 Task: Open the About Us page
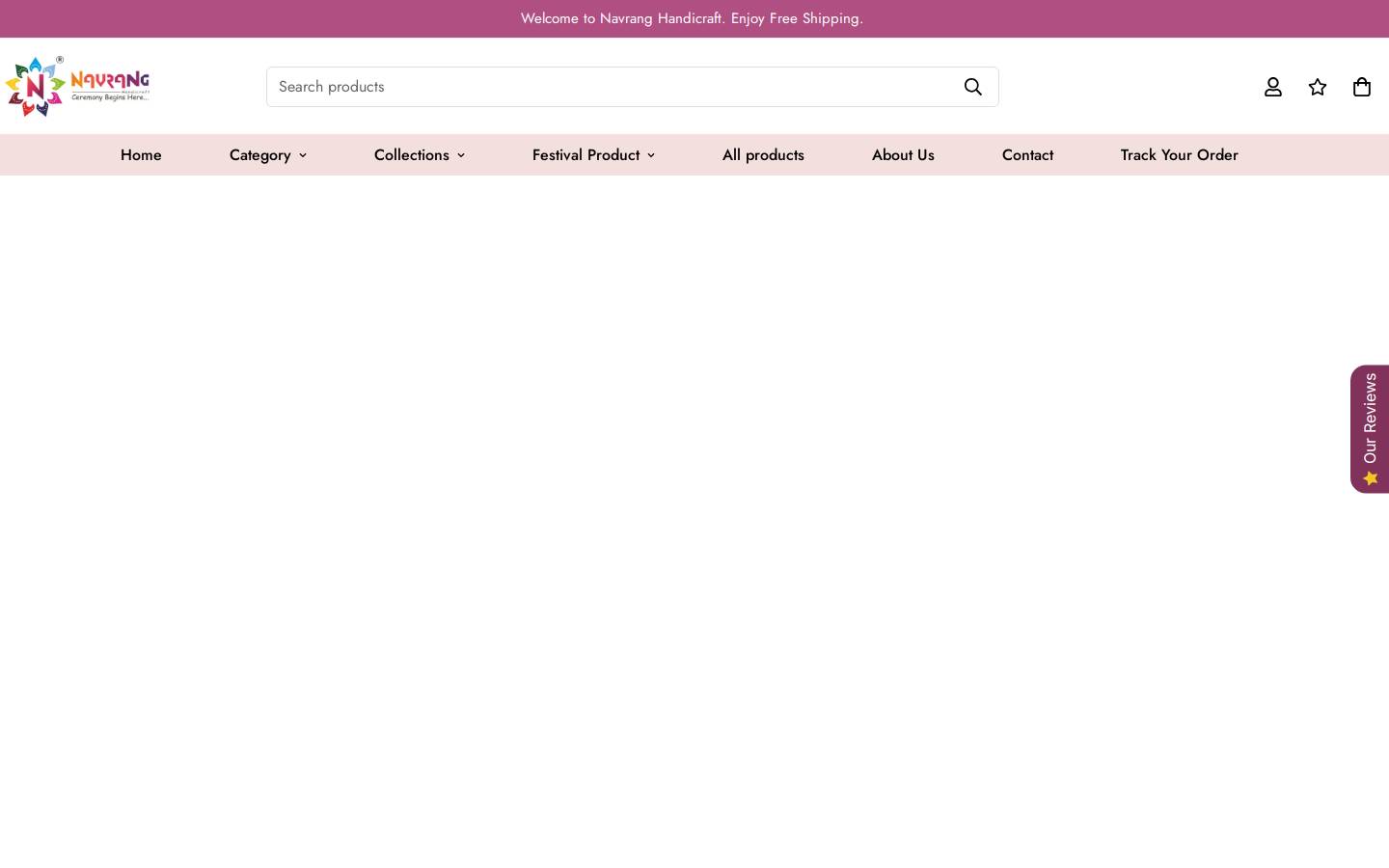(x=903, y=155)
